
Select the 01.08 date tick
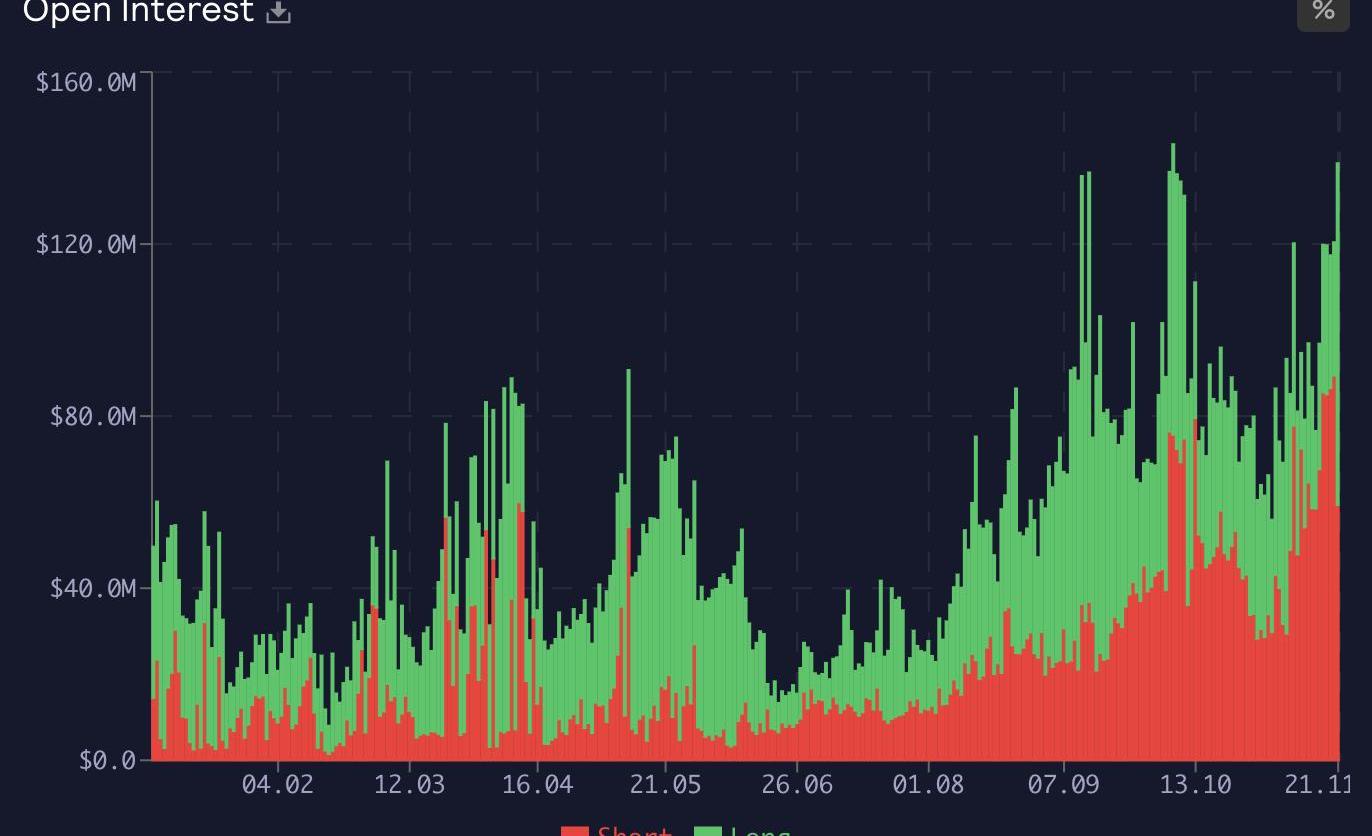coord(928,784)
